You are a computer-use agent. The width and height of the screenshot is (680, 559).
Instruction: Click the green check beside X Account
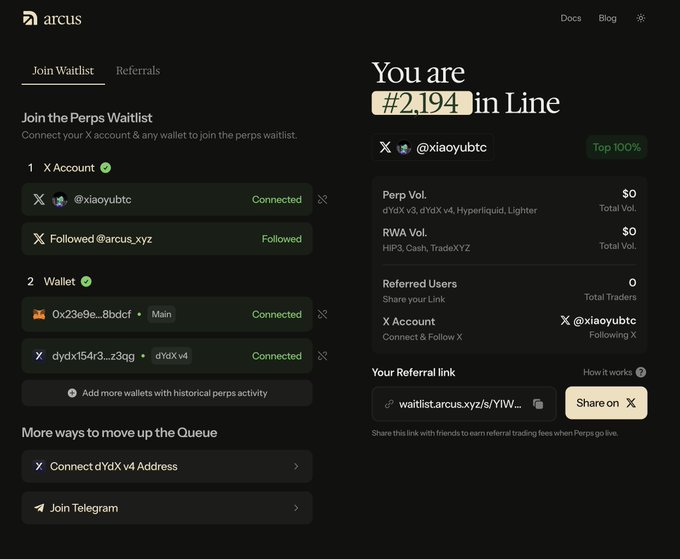[105, 168]
